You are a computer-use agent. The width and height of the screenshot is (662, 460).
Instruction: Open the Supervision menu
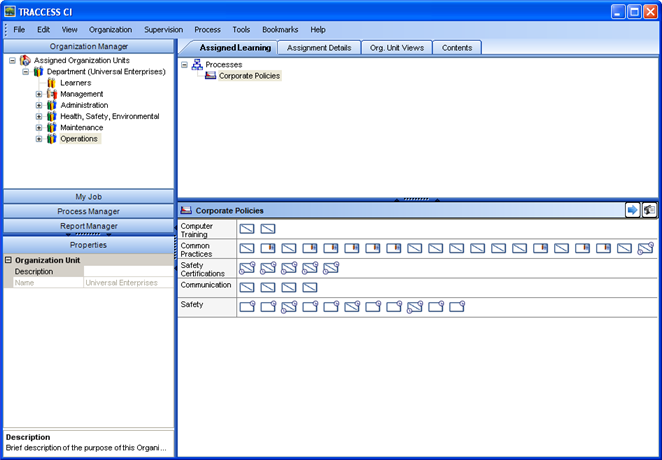[163, 30]
